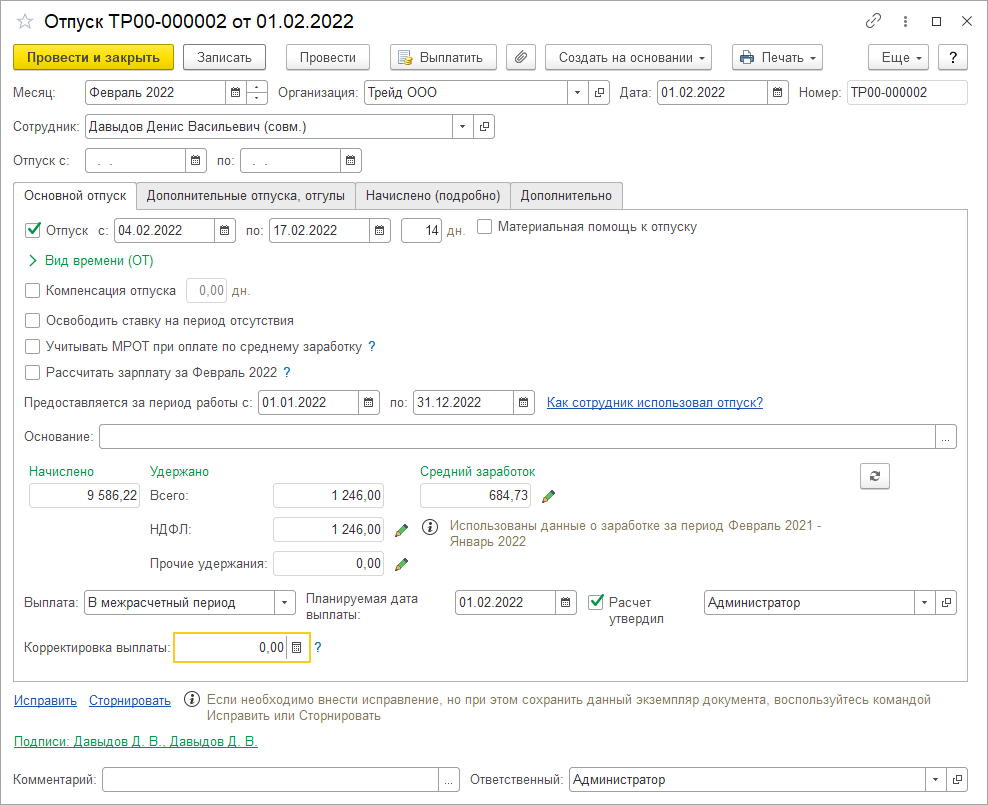Switch to Начислено (подробно) tab

[432, 195]
